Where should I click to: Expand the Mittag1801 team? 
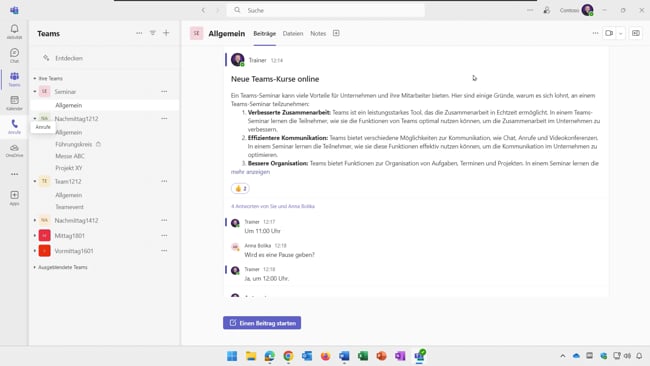(x=35, y=235)
